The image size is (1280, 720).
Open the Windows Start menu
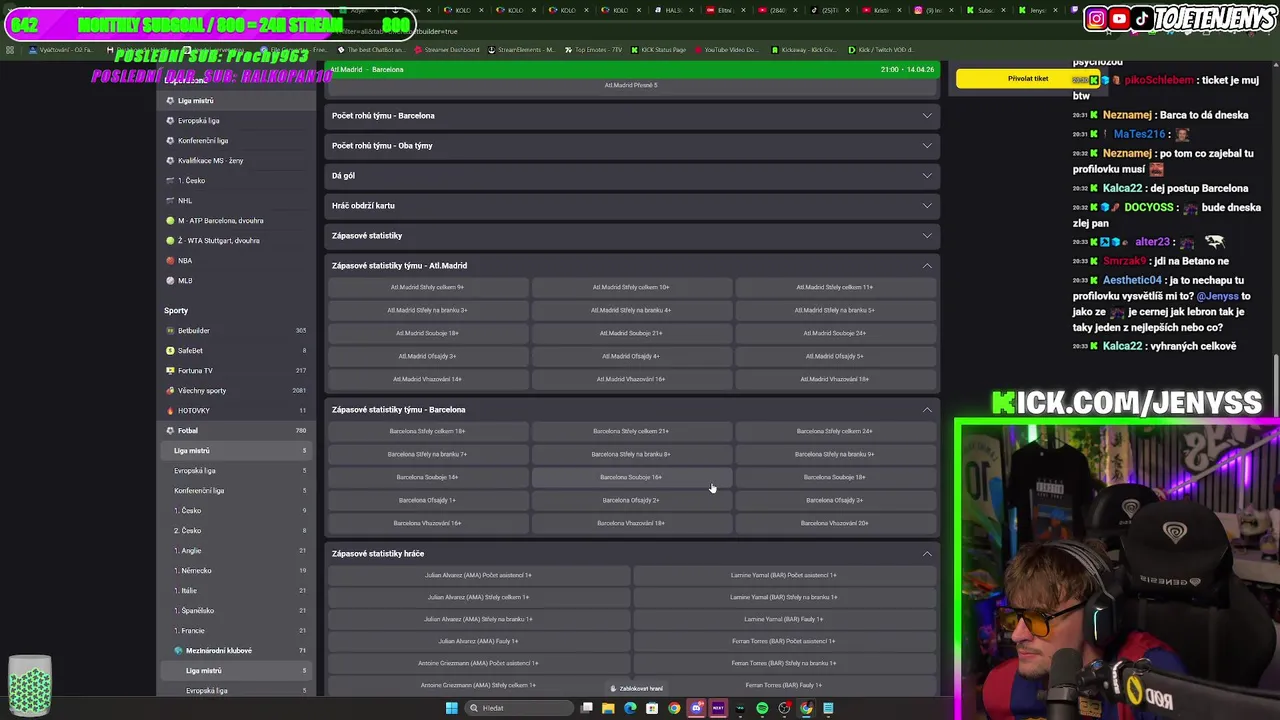[x=452, y=708]
